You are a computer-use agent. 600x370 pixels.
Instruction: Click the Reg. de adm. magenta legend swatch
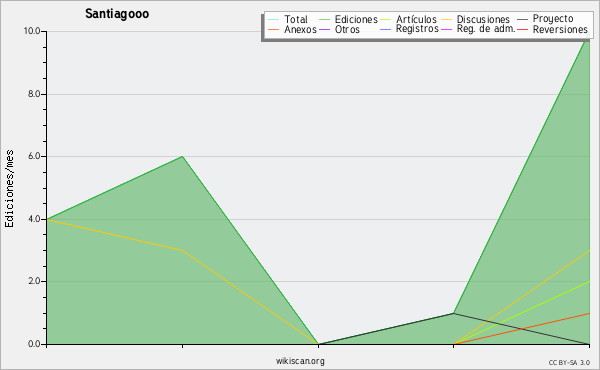[x=447, y=29]
